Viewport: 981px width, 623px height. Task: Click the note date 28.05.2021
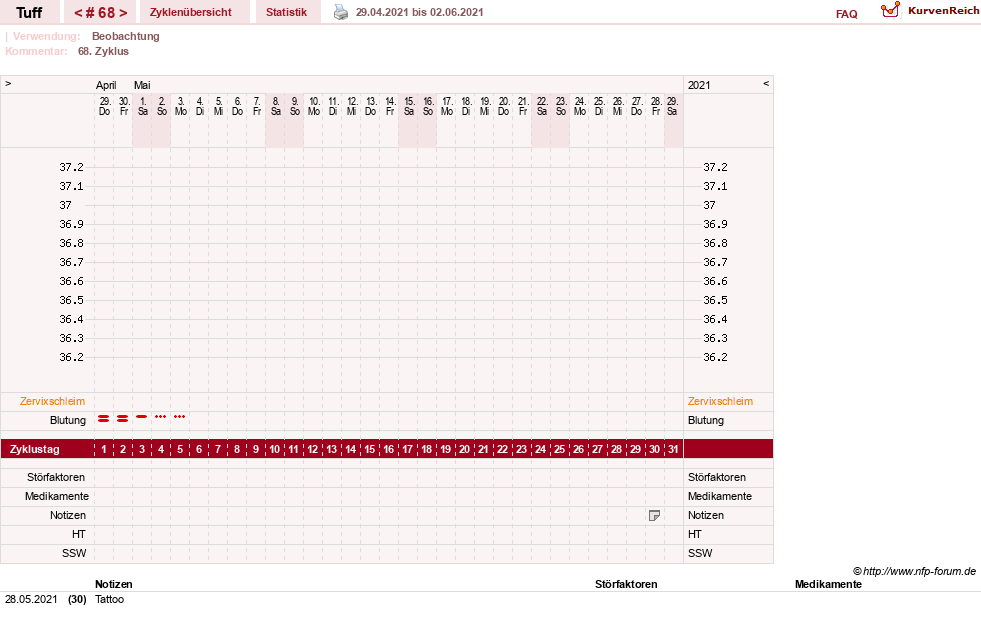click(31, 599)
